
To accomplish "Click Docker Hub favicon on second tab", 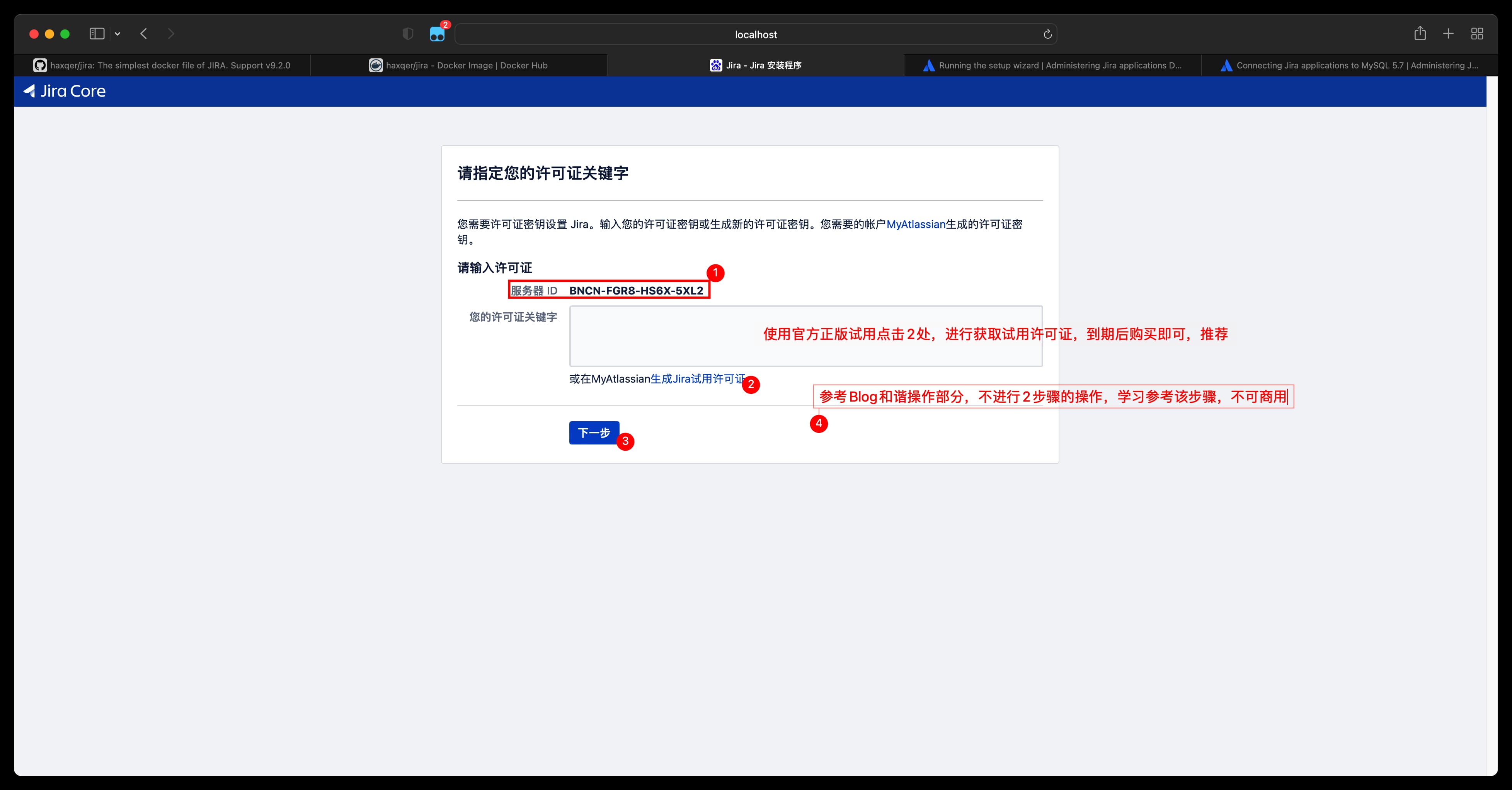I will (376, 65).
